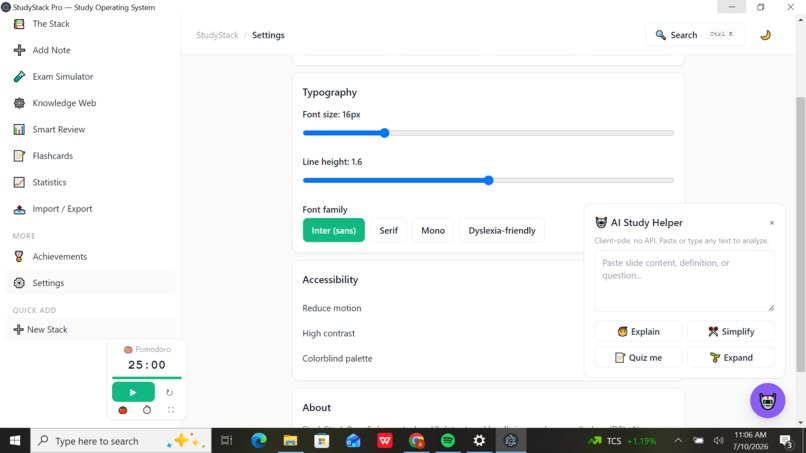The image size is (806, 453).
Task: Open Microsoft Store from the taskbar
Action: tap(322, 441)
